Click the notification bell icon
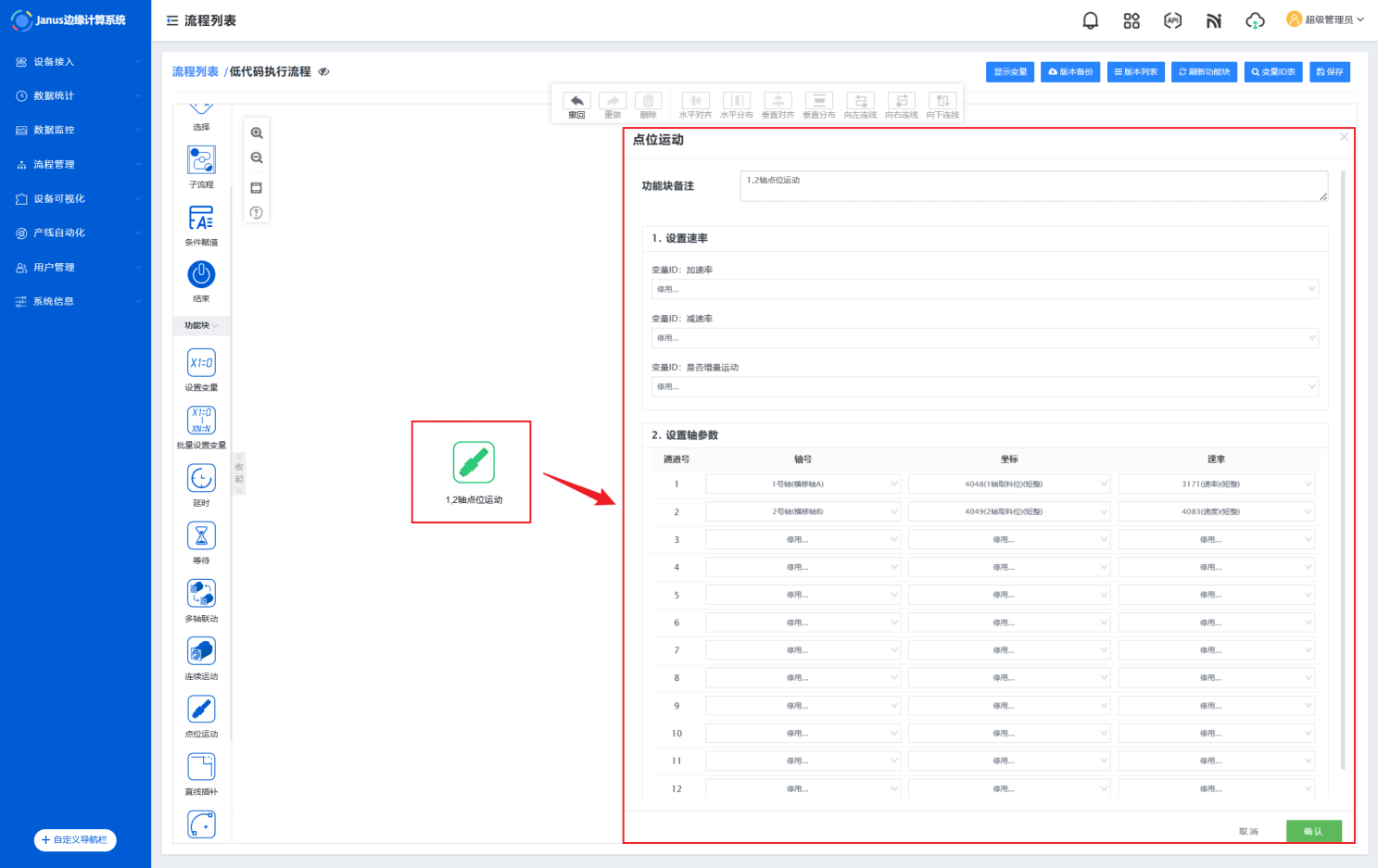Image resolution: width=1378 pixels, height=868 pixels. point(1091,20)
